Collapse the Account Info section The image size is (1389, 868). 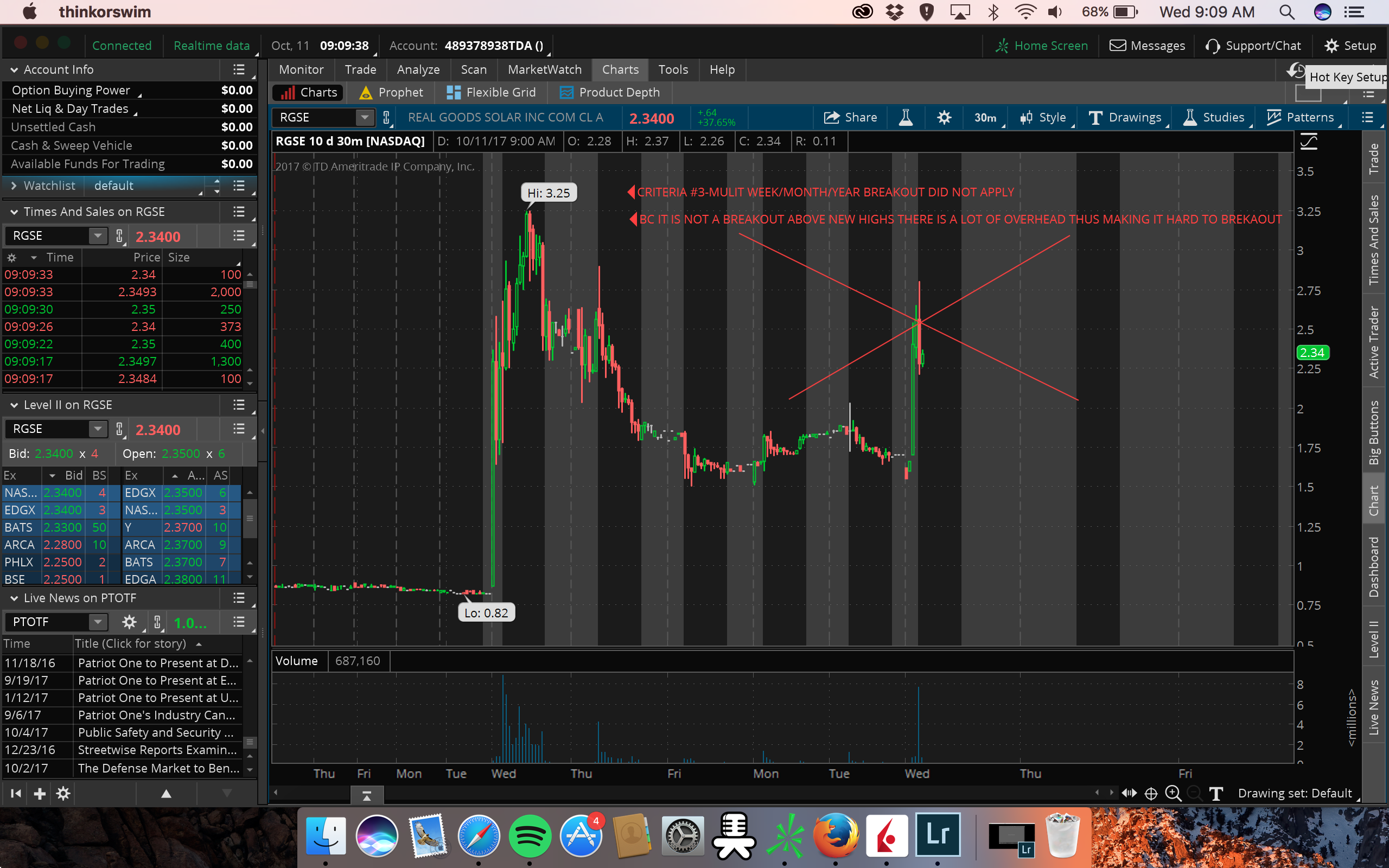click(x=14, y=69)
